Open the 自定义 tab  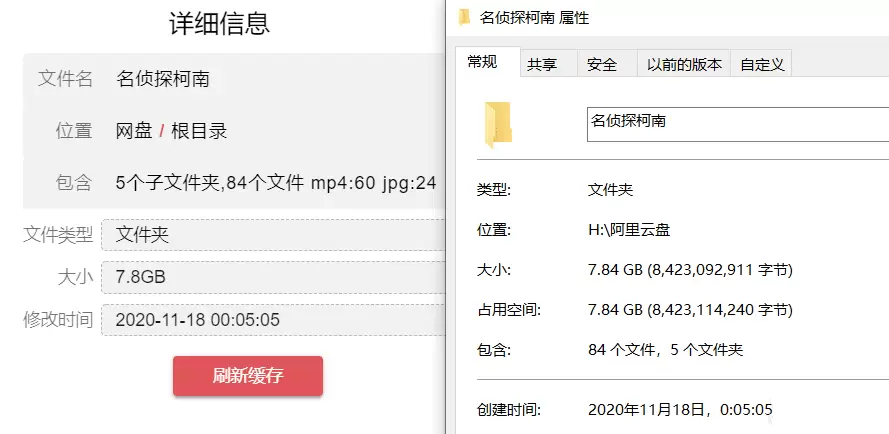[762, 64]
